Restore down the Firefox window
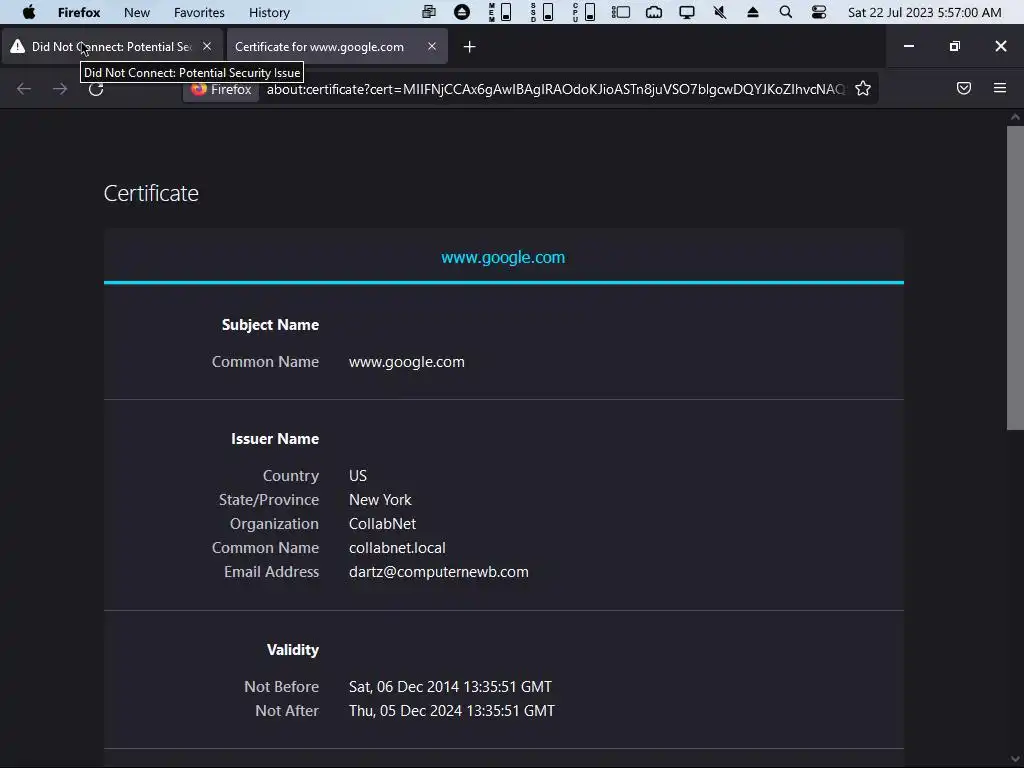 point(955,46)
